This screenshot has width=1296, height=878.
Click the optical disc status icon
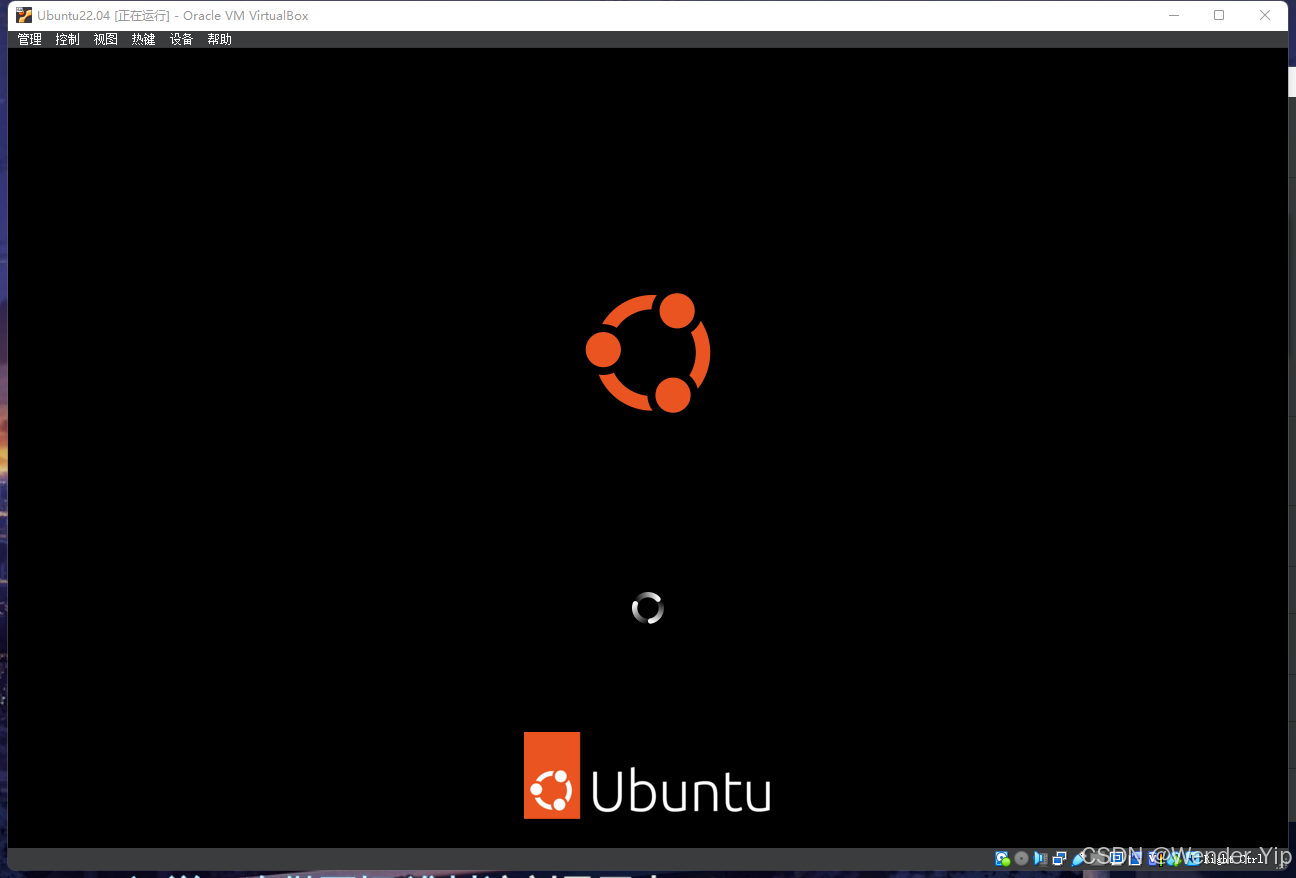click(1021, 858)
